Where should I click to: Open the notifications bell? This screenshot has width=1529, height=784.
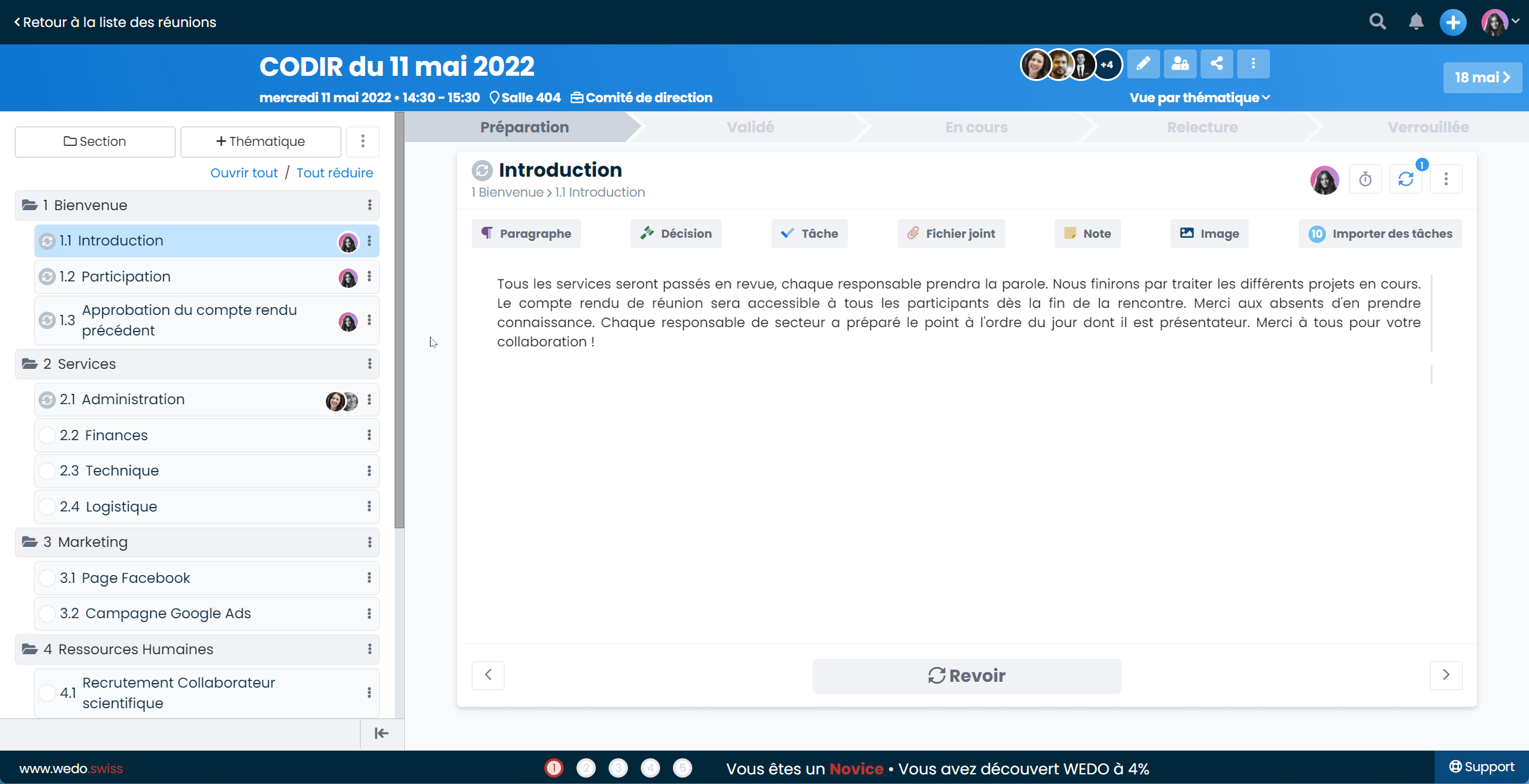[x=1416, y=22]
